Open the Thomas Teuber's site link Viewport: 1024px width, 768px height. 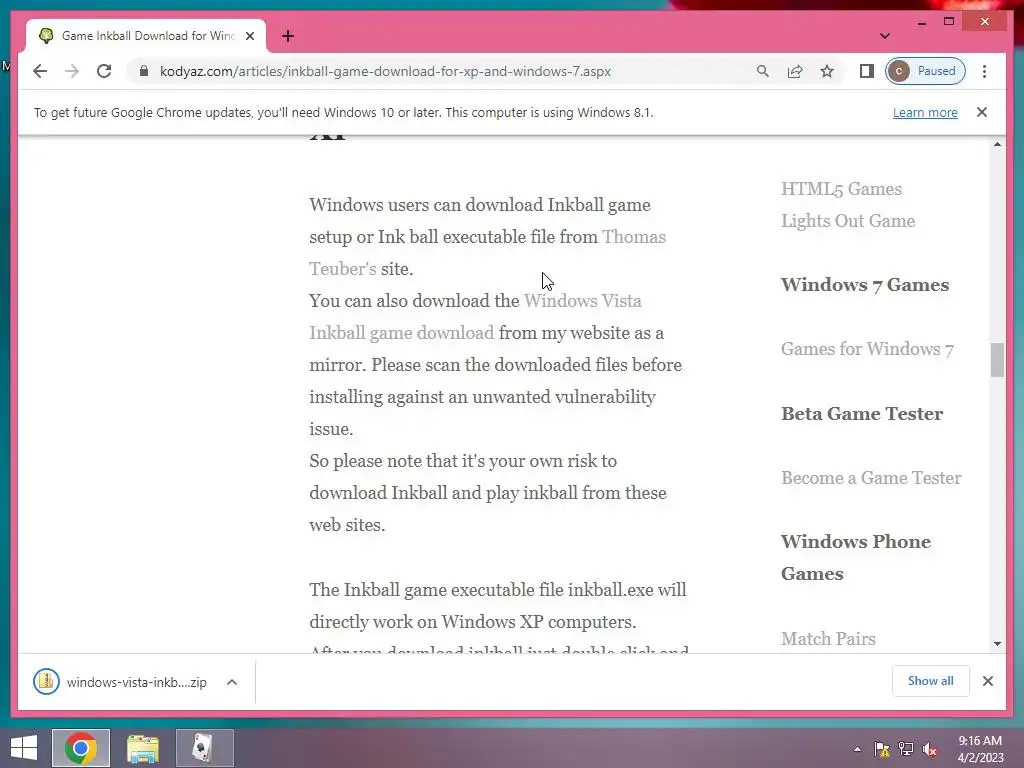click(x=488, y=253)
